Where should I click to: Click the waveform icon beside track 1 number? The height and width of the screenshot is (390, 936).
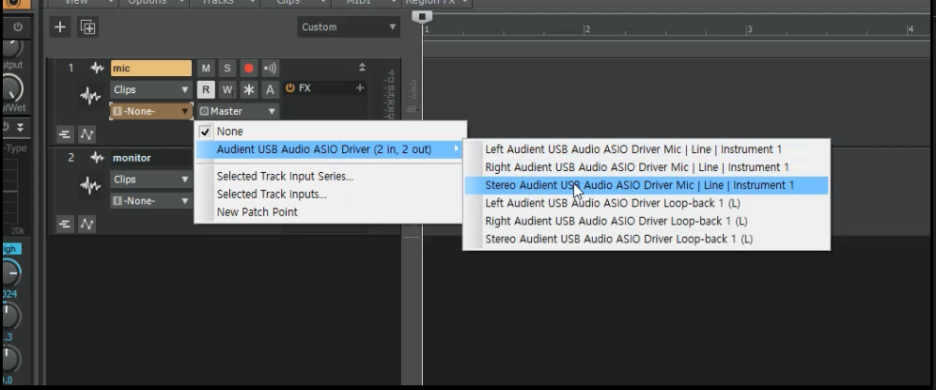[97, 68]
